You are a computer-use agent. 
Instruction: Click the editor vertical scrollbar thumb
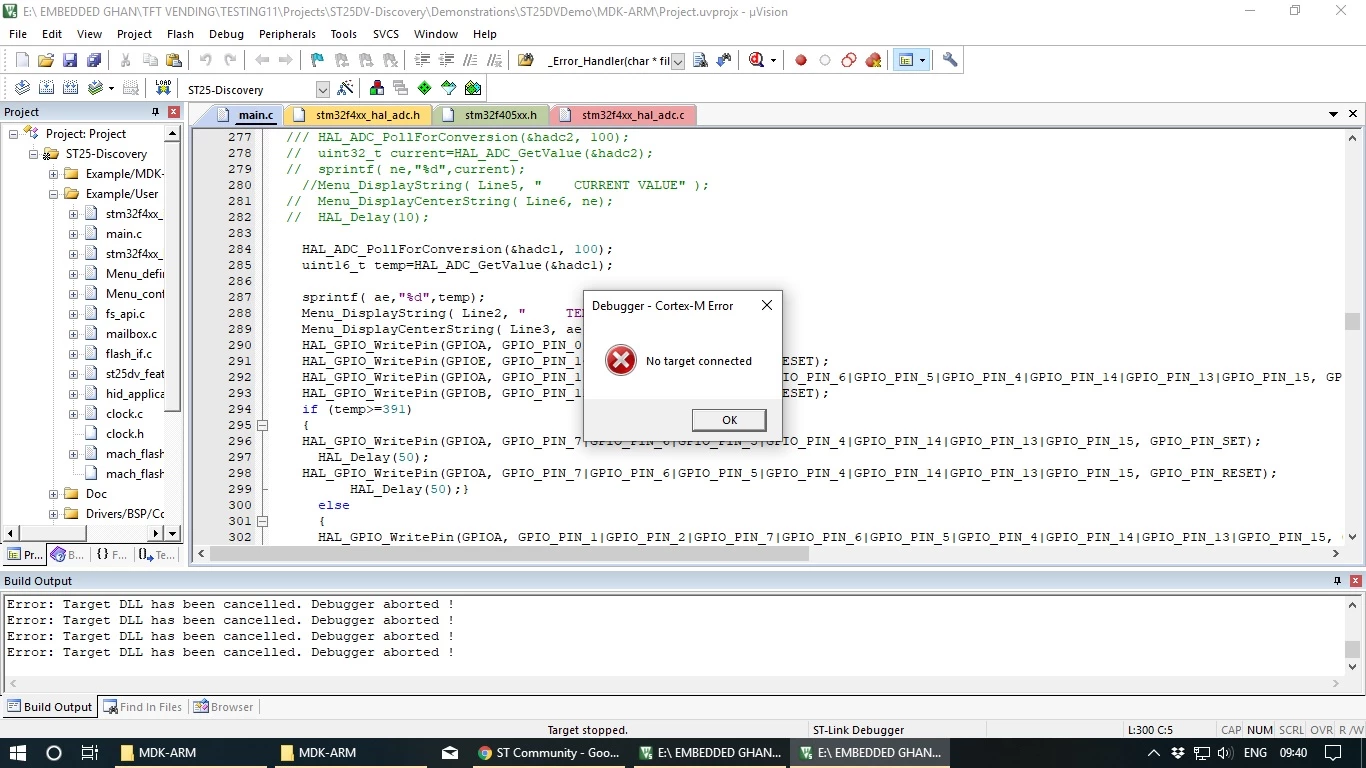(1352, 321)
